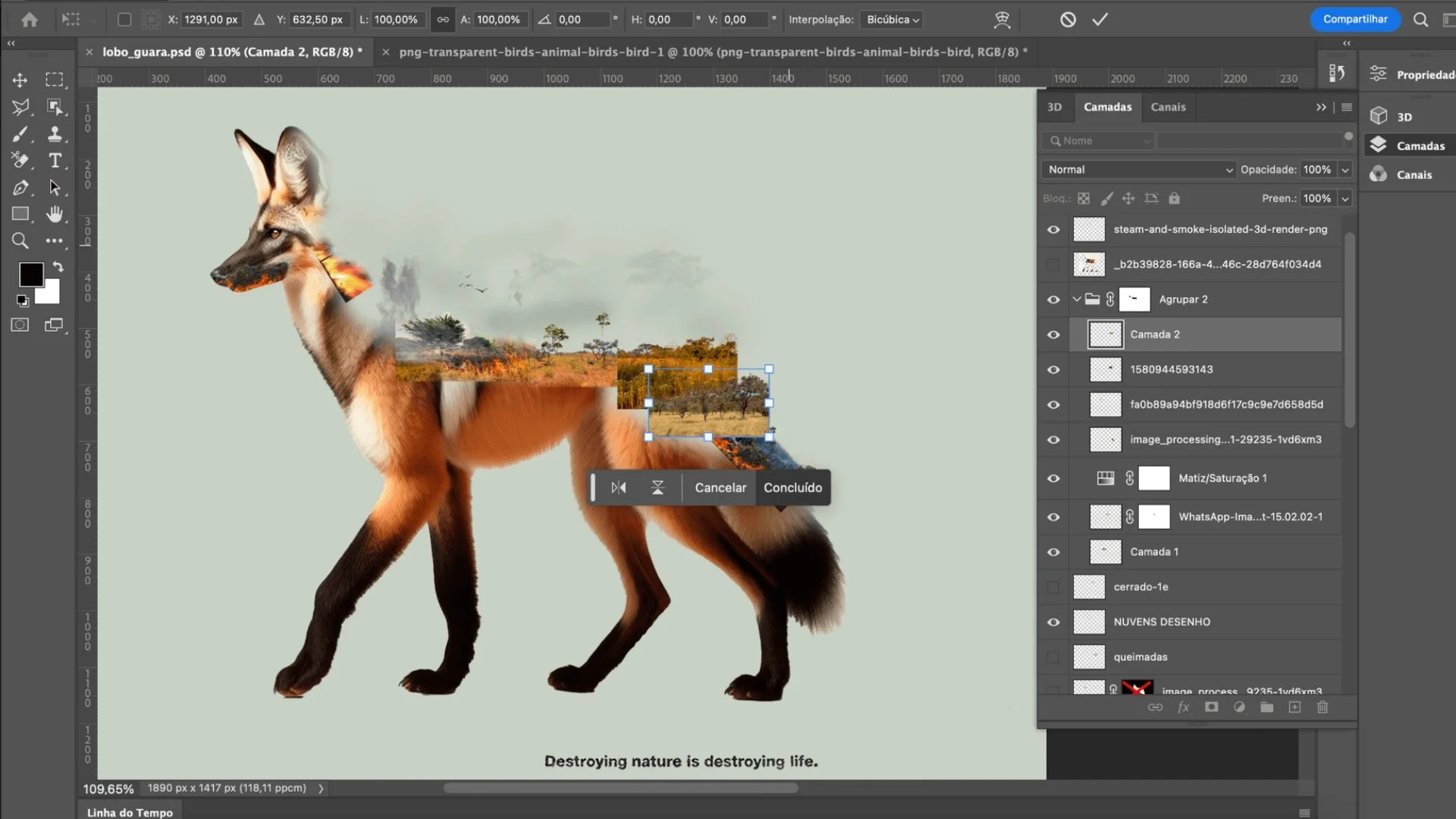Hide the Camada 2 layer
This screenshot has height=819, width=1456.
point(1053,334)
